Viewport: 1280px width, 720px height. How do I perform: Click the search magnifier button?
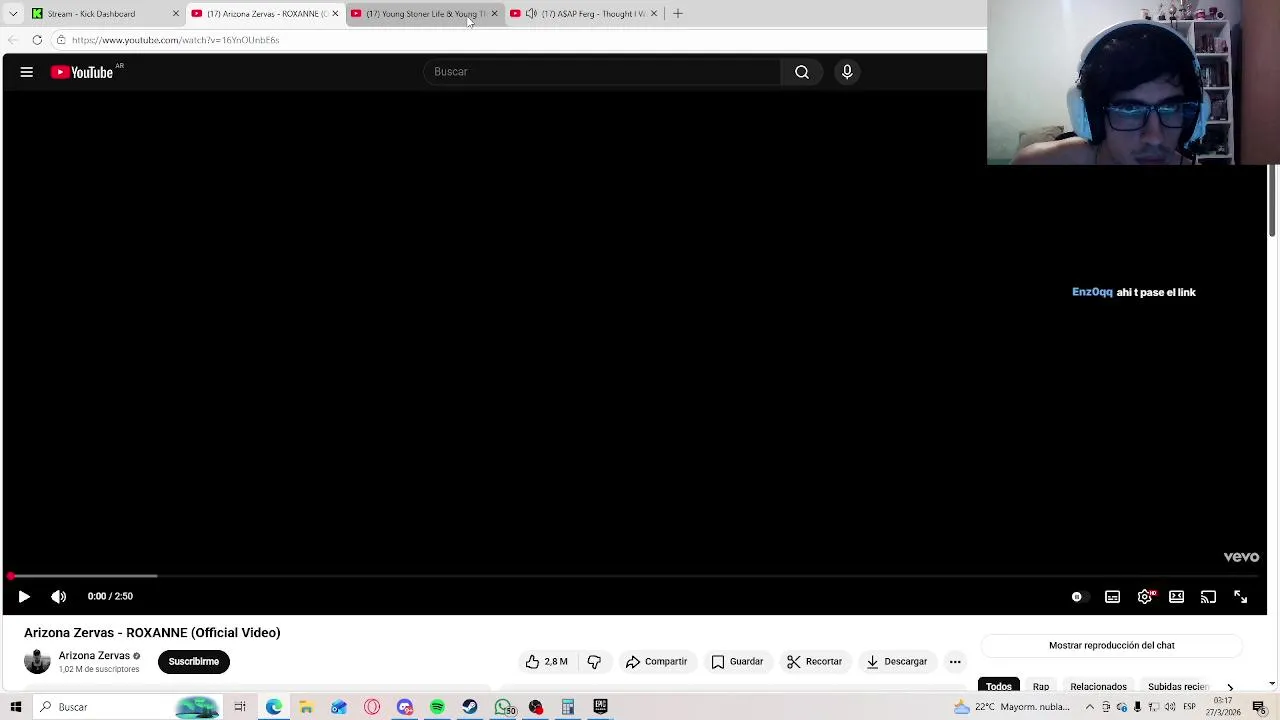802,72
